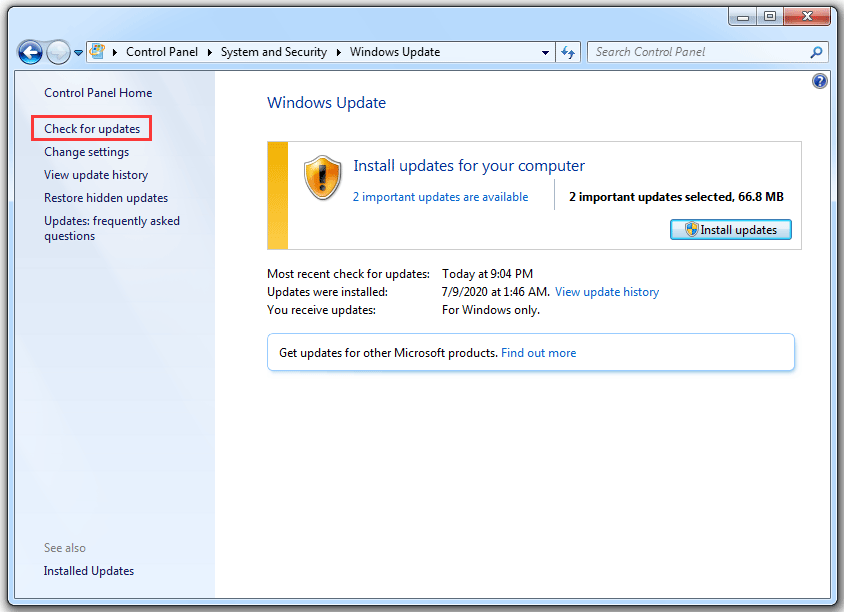Close the Windows Update window

(806, 17)
